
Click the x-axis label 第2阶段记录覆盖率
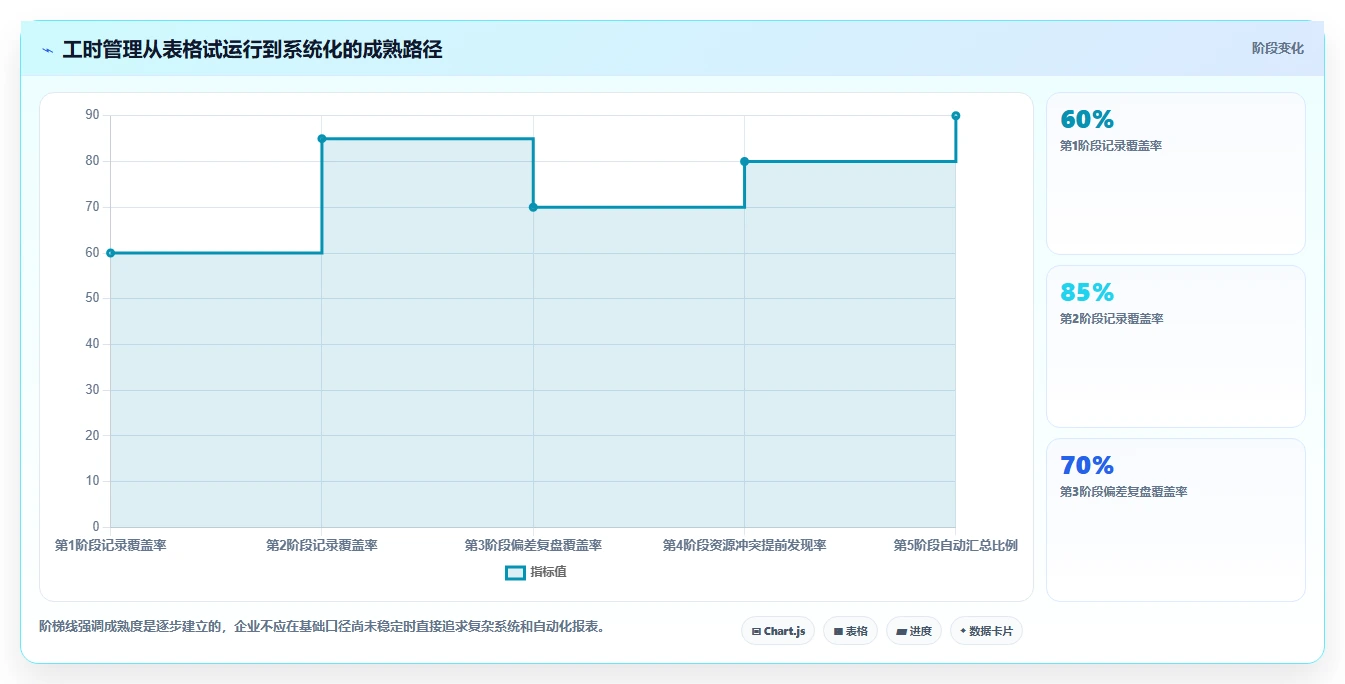pyautogui.click(x=322, y=545)
